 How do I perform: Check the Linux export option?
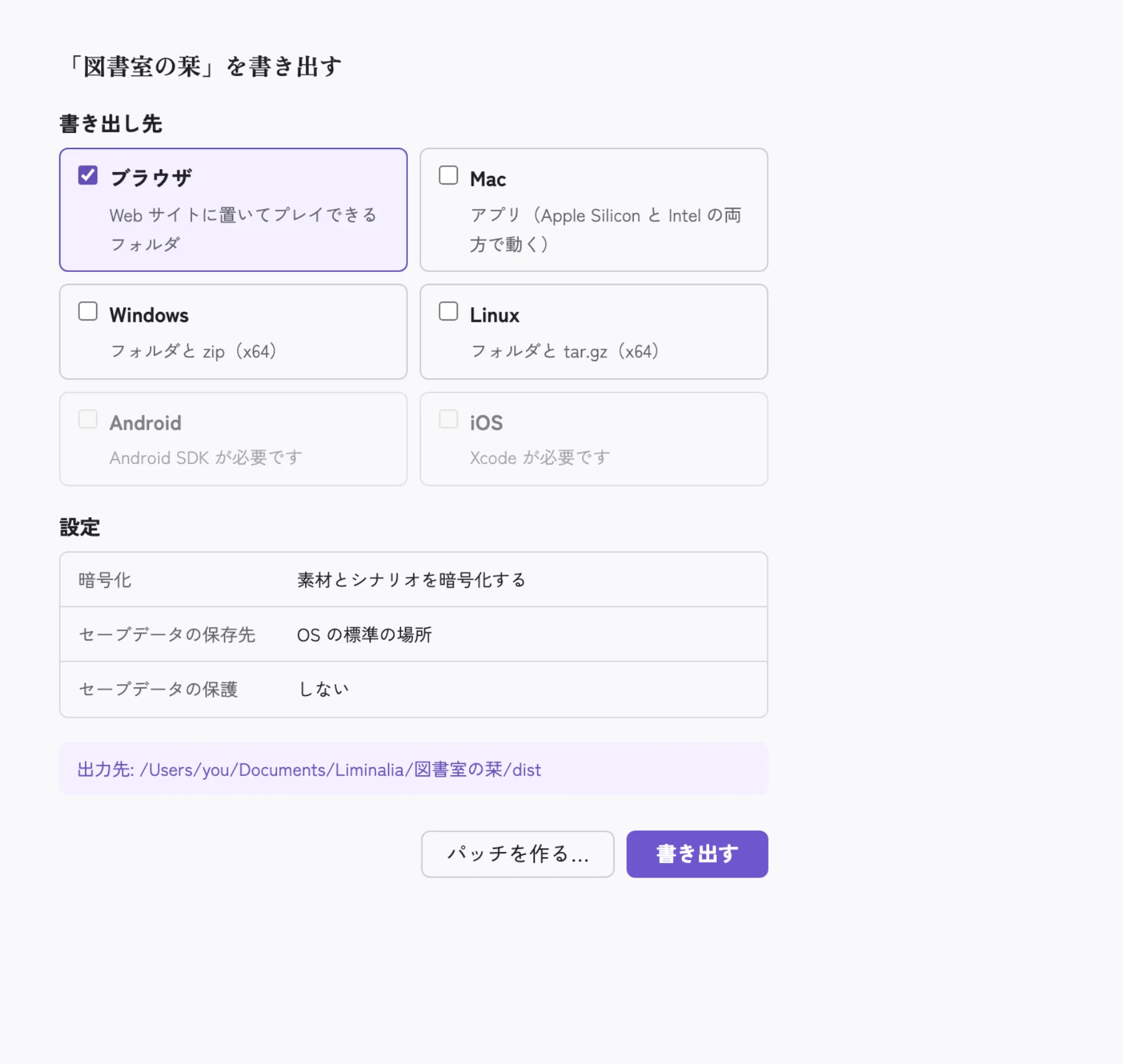(448, 311)
